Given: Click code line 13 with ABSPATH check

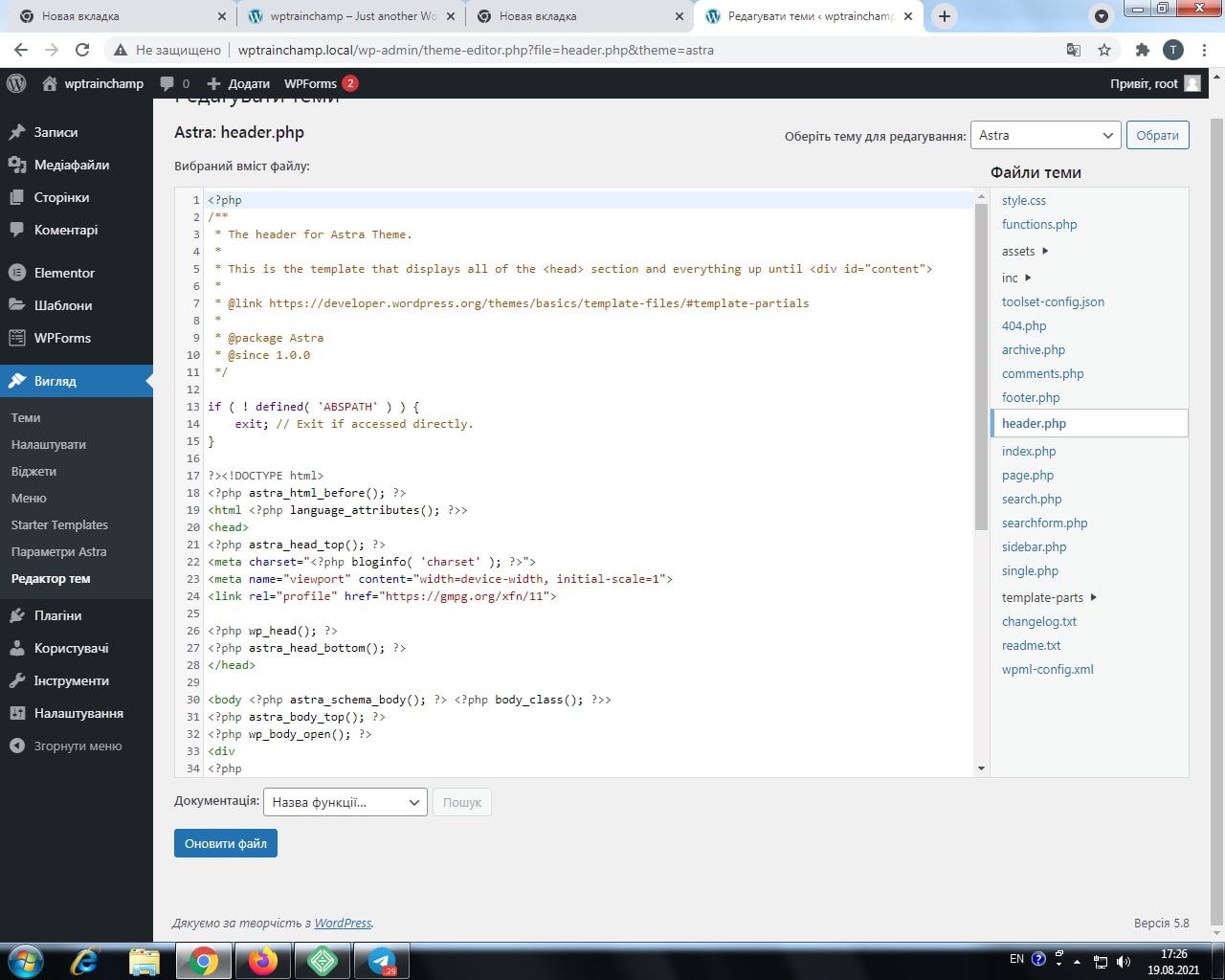Looking at the screenshot, I should (314, 406).
